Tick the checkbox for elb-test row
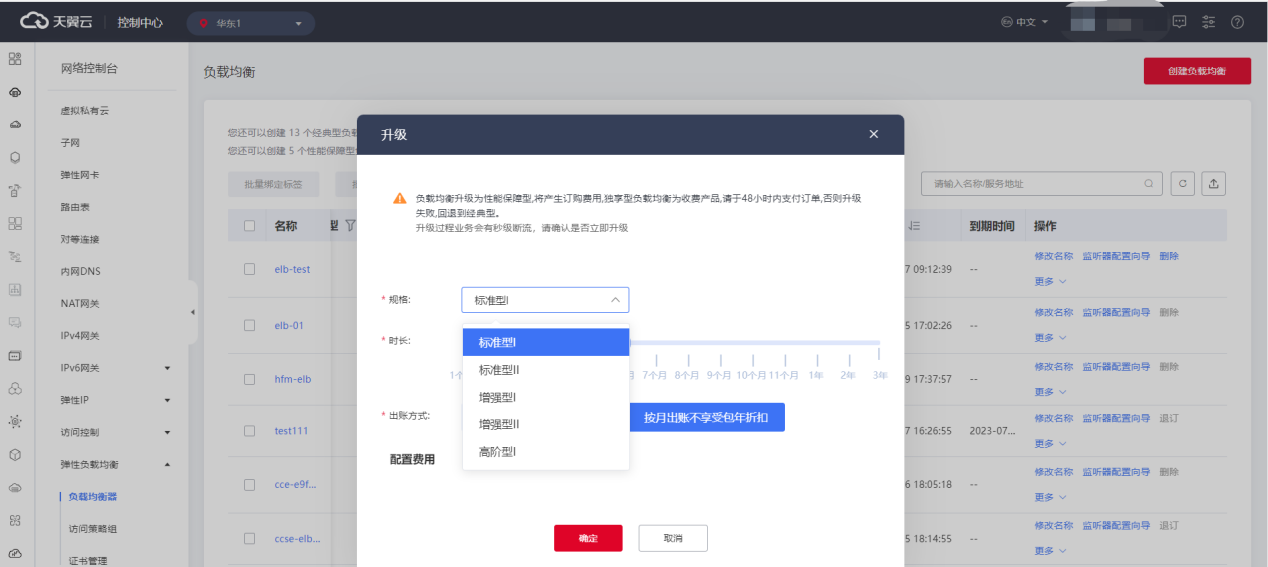 [249, 269]
